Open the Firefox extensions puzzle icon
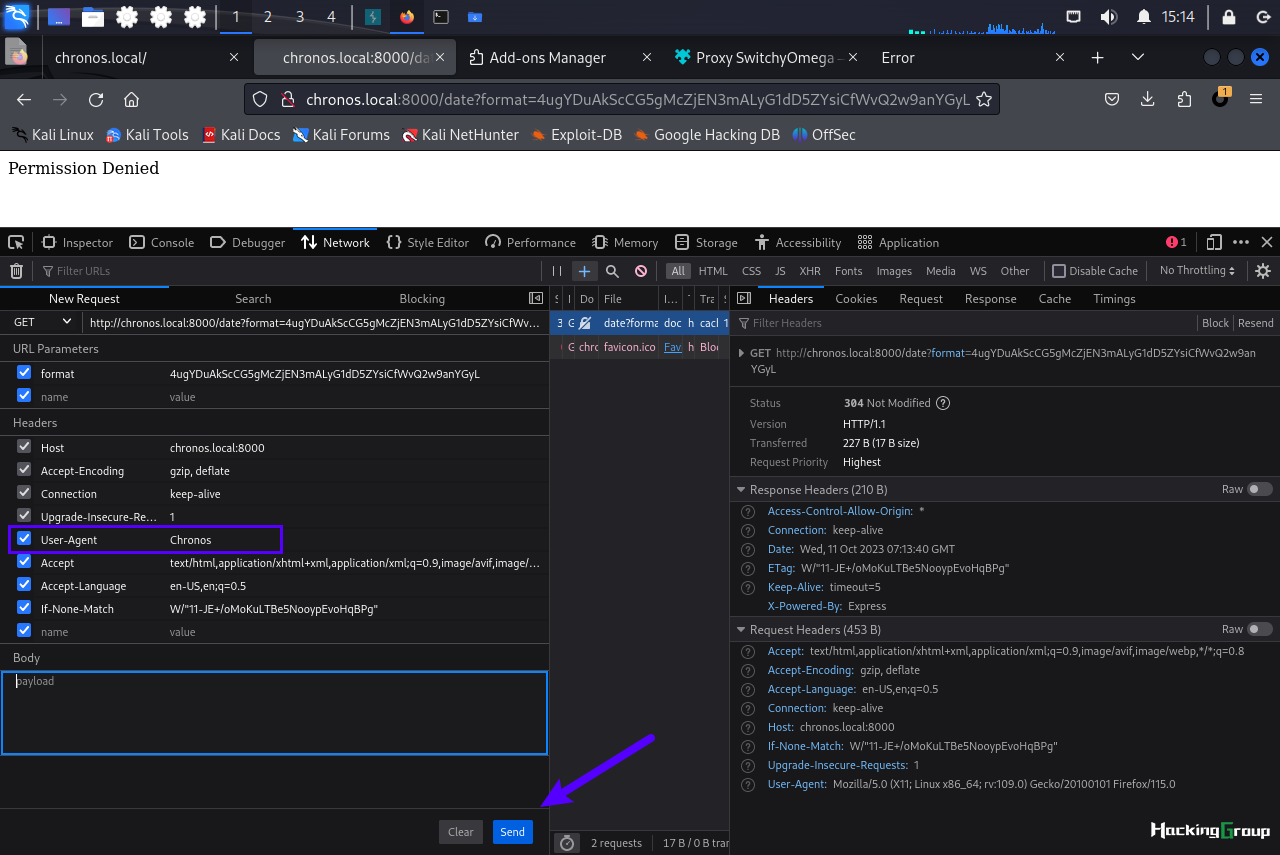Viewport: 1280px width, 855px height. point(1184,99)
